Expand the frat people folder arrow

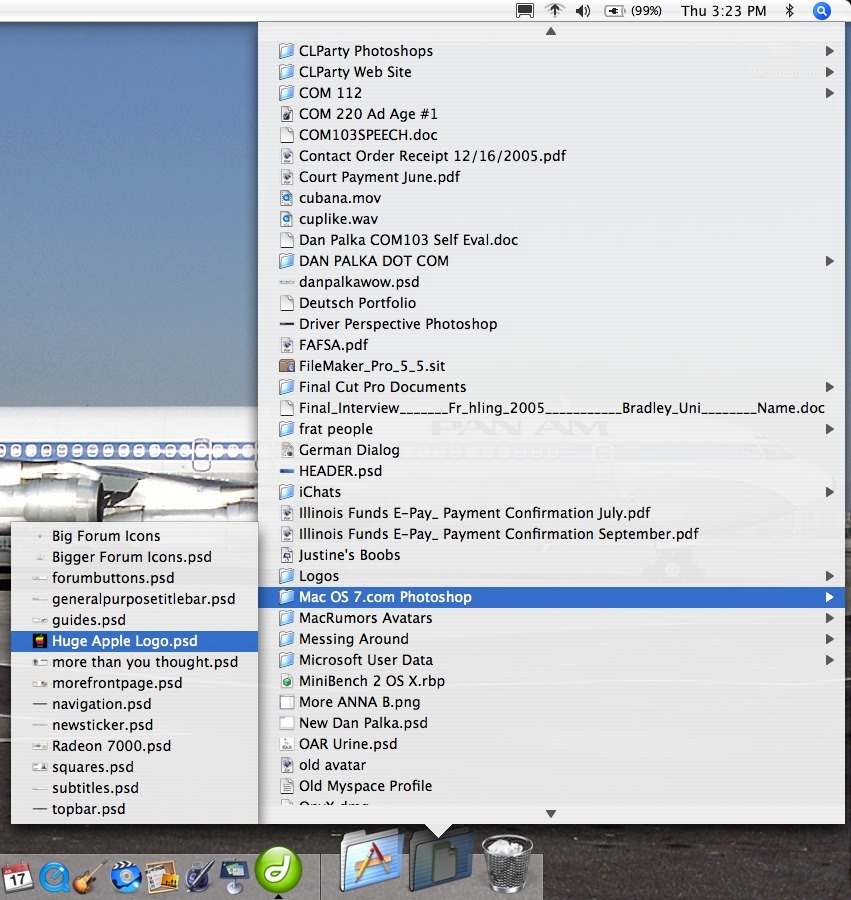pyautogui.click(x=829, y=429)
